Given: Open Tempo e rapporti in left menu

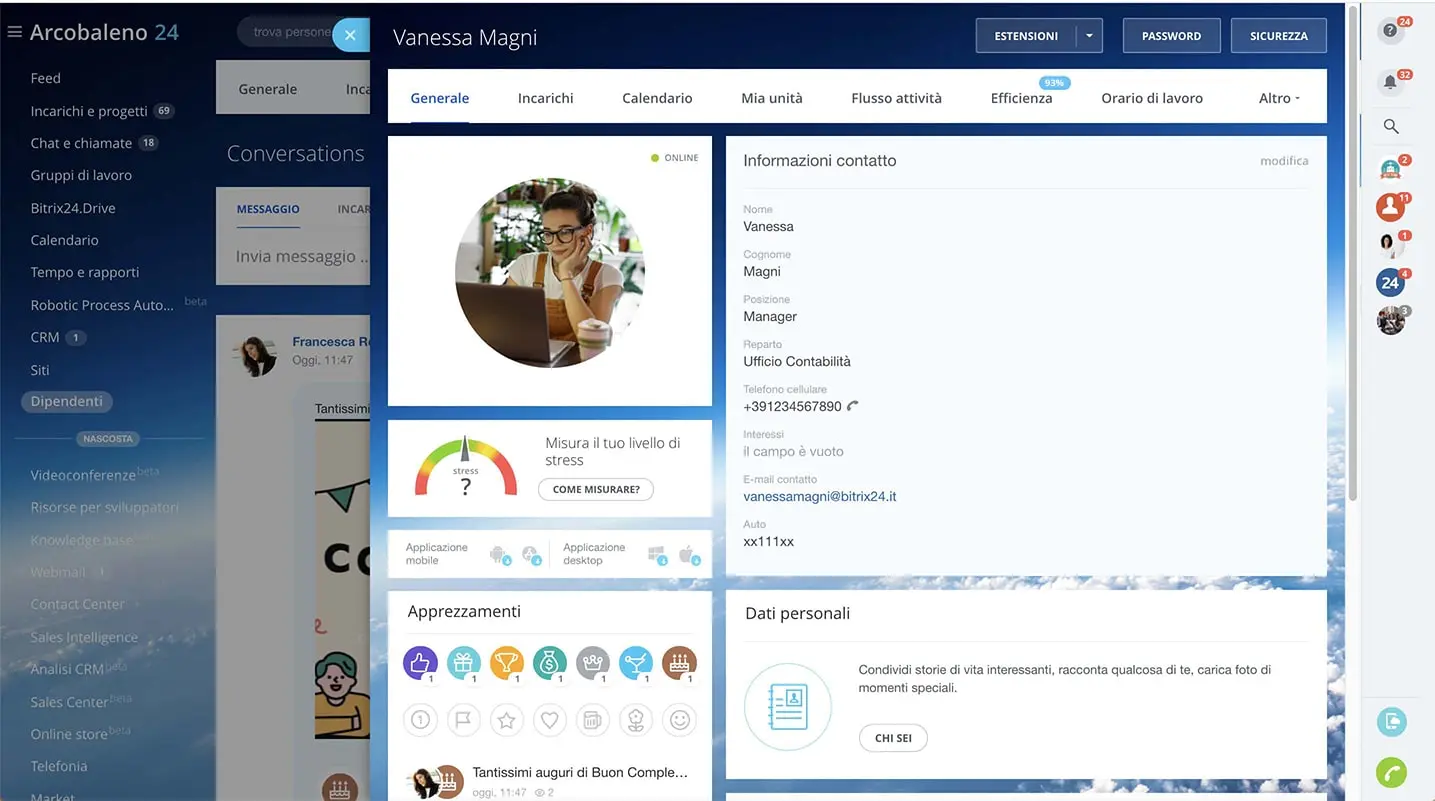Looking at the screenshot, I should pos(85,272).
